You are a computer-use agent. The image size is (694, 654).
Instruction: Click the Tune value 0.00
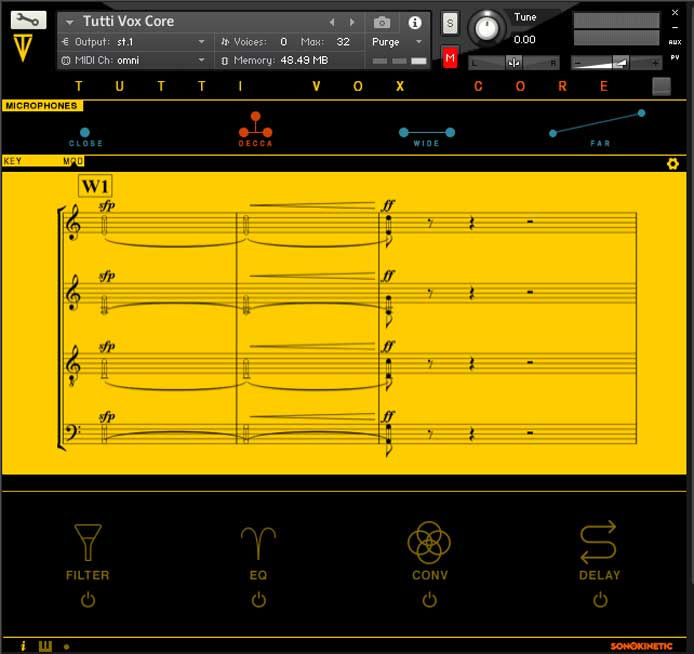[x=524, y=40]
